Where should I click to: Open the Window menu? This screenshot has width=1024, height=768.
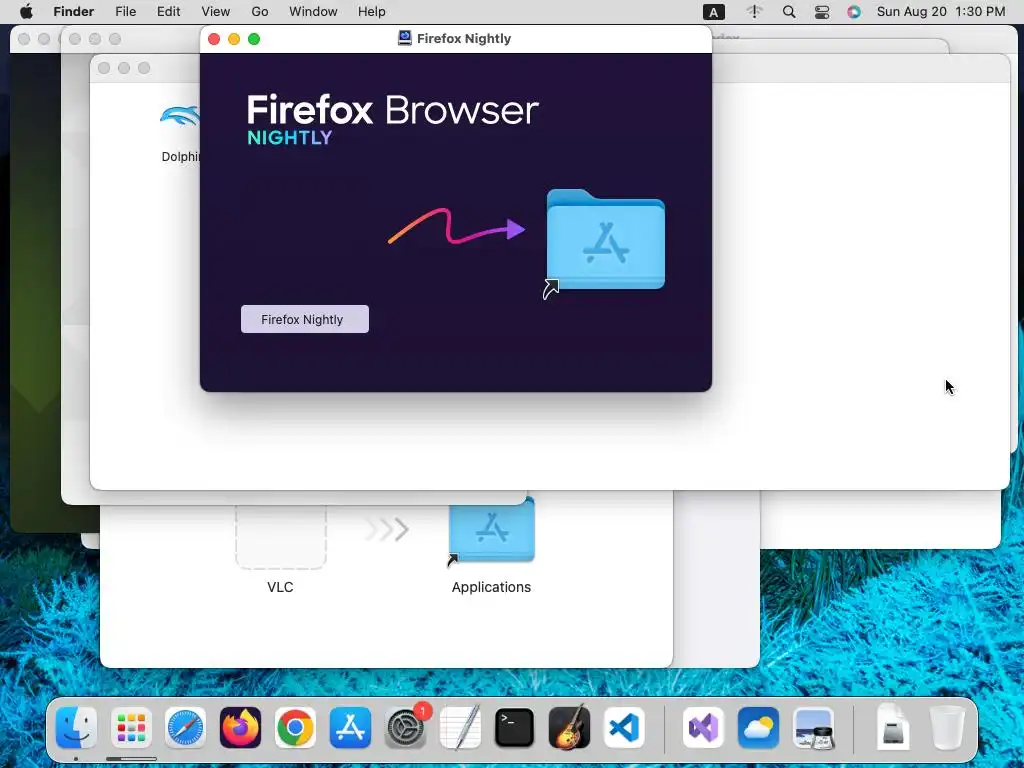pyautogui.click(x=313, y=12)
